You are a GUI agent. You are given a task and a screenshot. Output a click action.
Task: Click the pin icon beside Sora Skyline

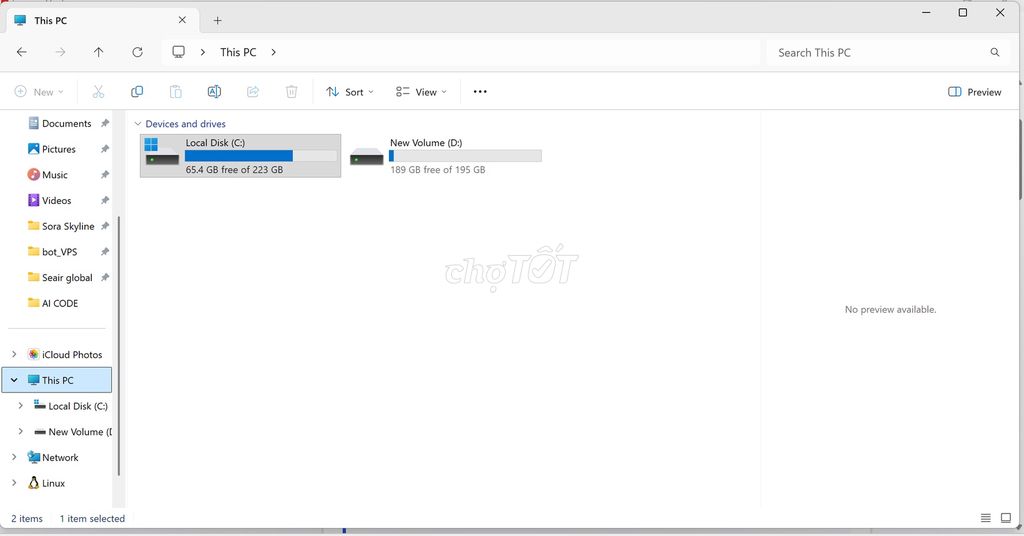point(104,226)
